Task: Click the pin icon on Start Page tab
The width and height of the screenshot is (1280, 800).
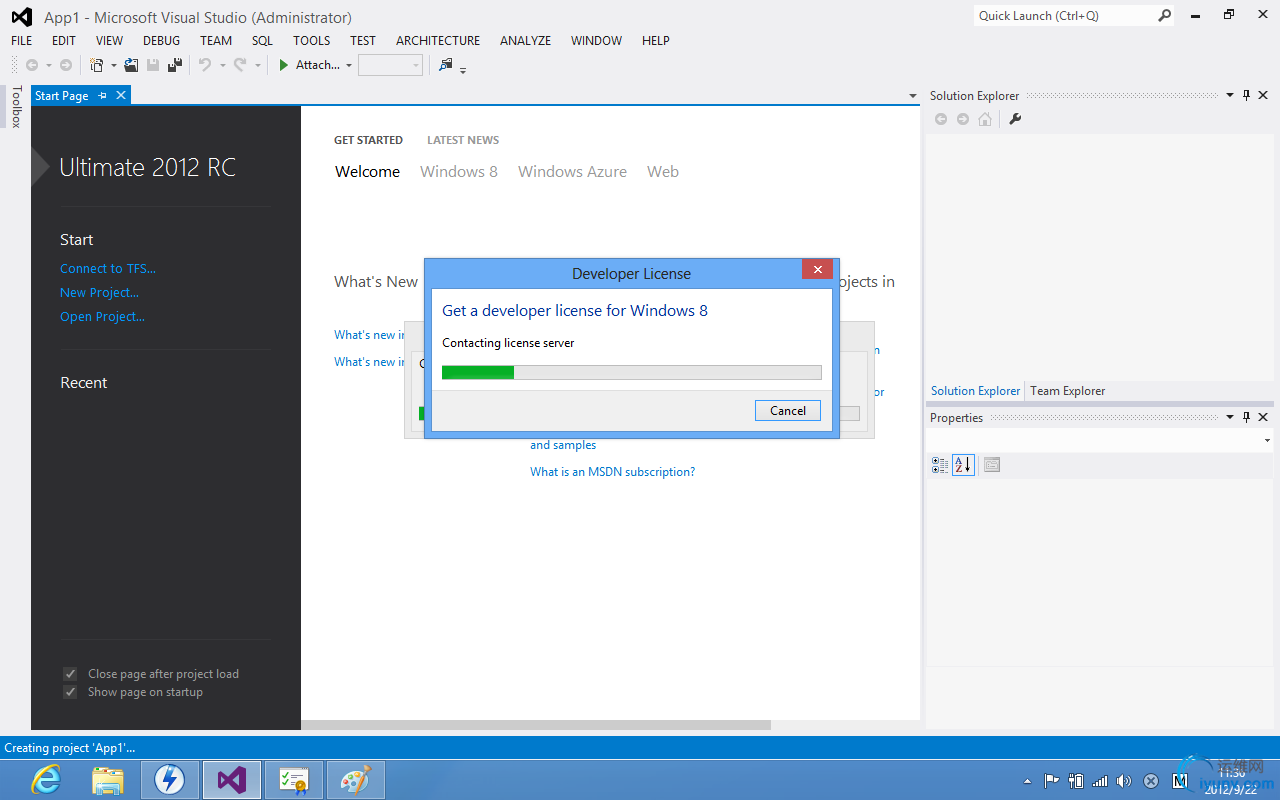Action: click(x=102, y=96)
